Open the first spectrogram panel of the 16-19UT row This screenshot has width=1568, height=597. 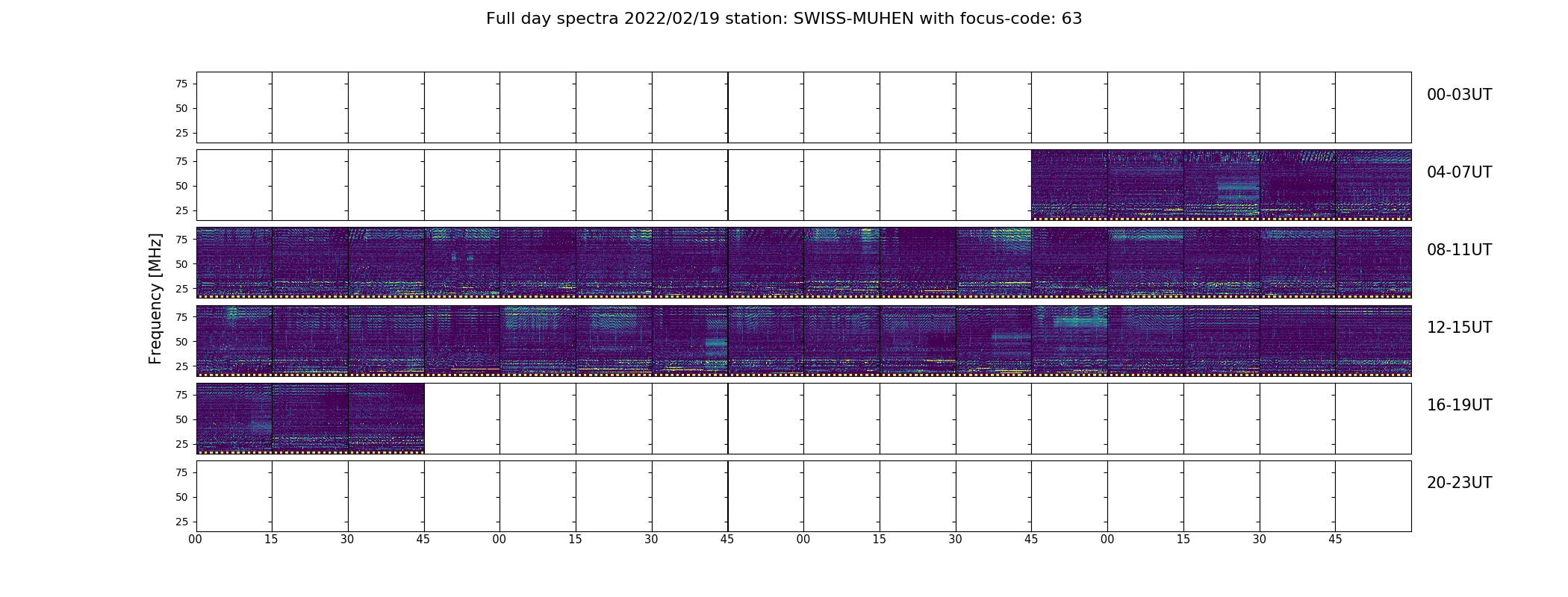[234, 418]
